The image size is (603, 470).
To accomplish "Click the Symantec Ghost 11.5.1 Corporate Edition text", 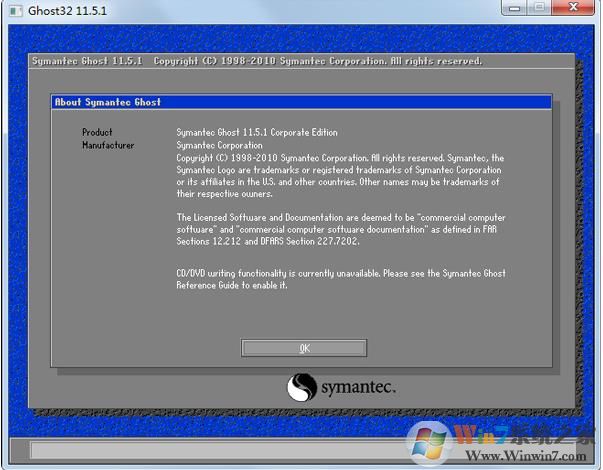I will point(257,132).
